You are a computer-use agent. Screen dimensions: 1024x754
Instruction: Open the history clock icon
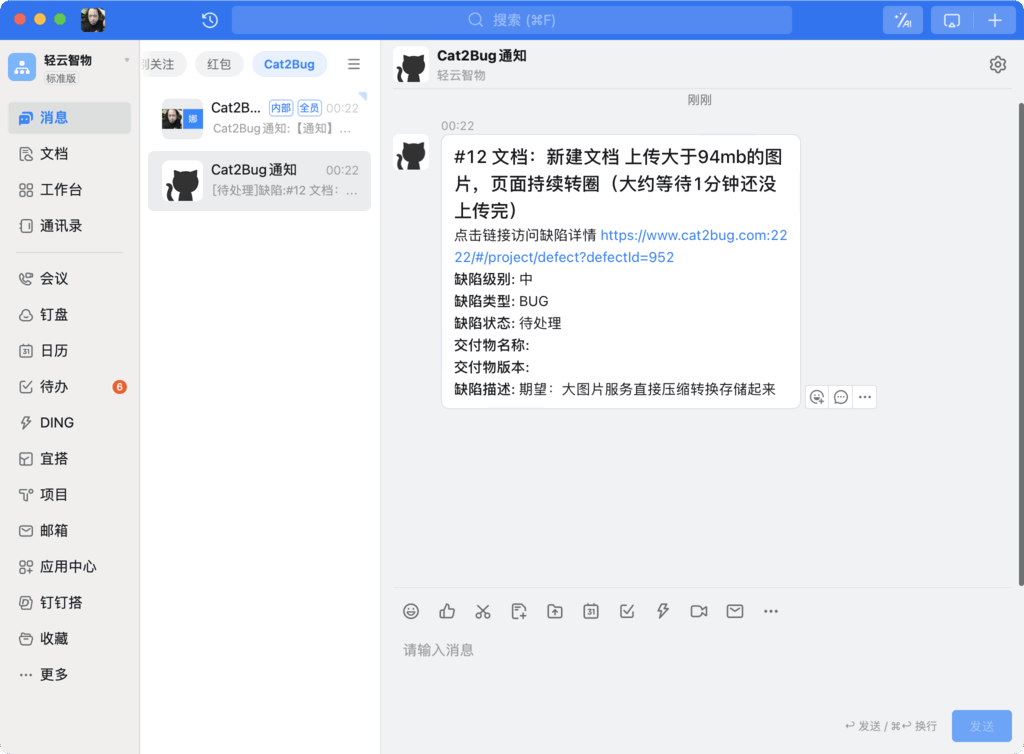pyautogui.click(x=210, y=20)
